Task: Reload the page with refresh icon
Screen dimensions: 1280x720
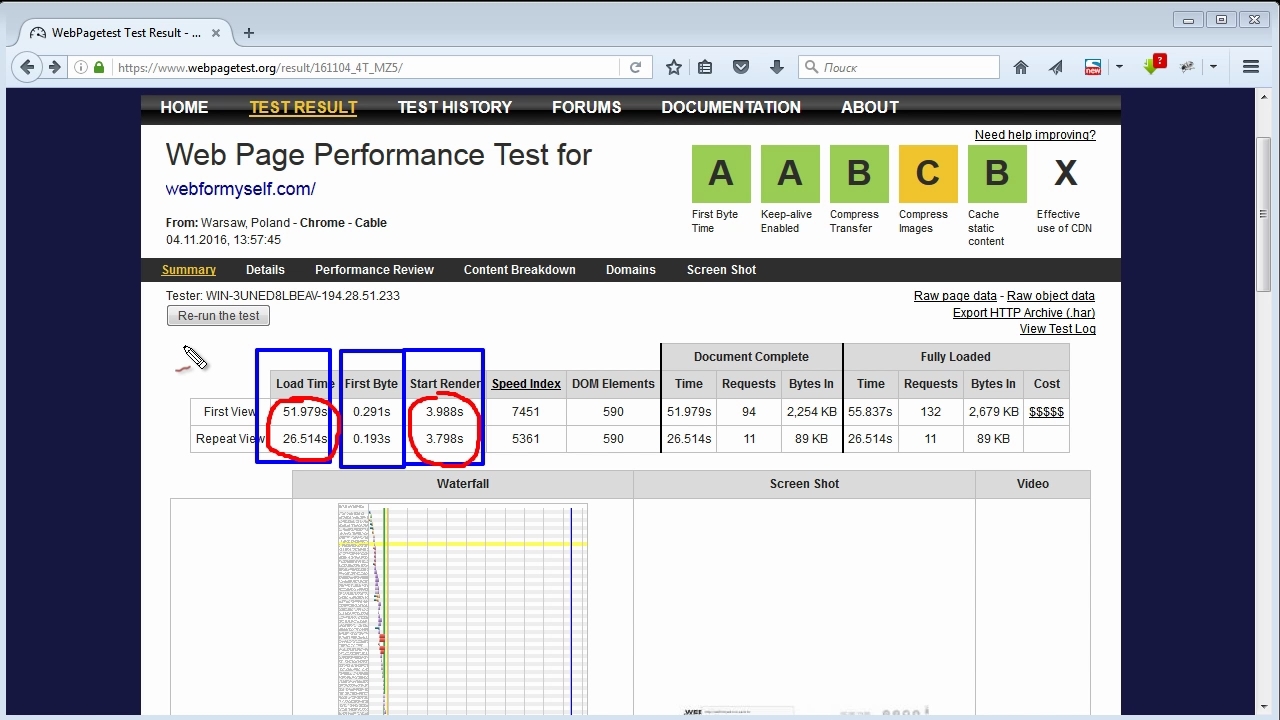Action: click(x=635, y=67)
